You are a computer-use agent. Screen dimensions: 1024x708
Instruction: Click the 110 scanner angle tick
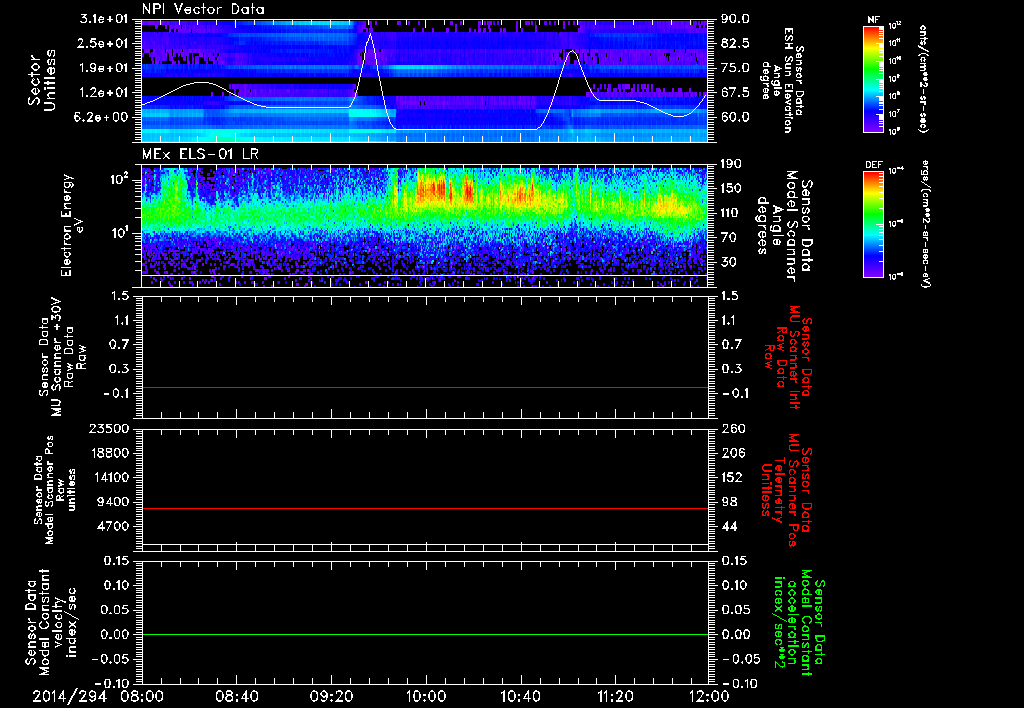tap(731, 213)
